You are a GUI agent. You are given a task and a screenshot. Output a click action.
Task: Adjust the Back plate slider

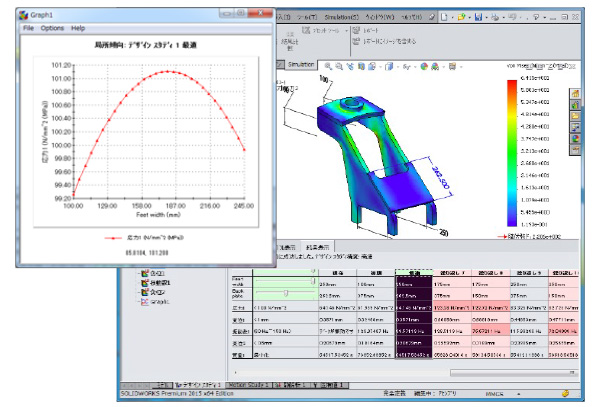click(285, 293)
